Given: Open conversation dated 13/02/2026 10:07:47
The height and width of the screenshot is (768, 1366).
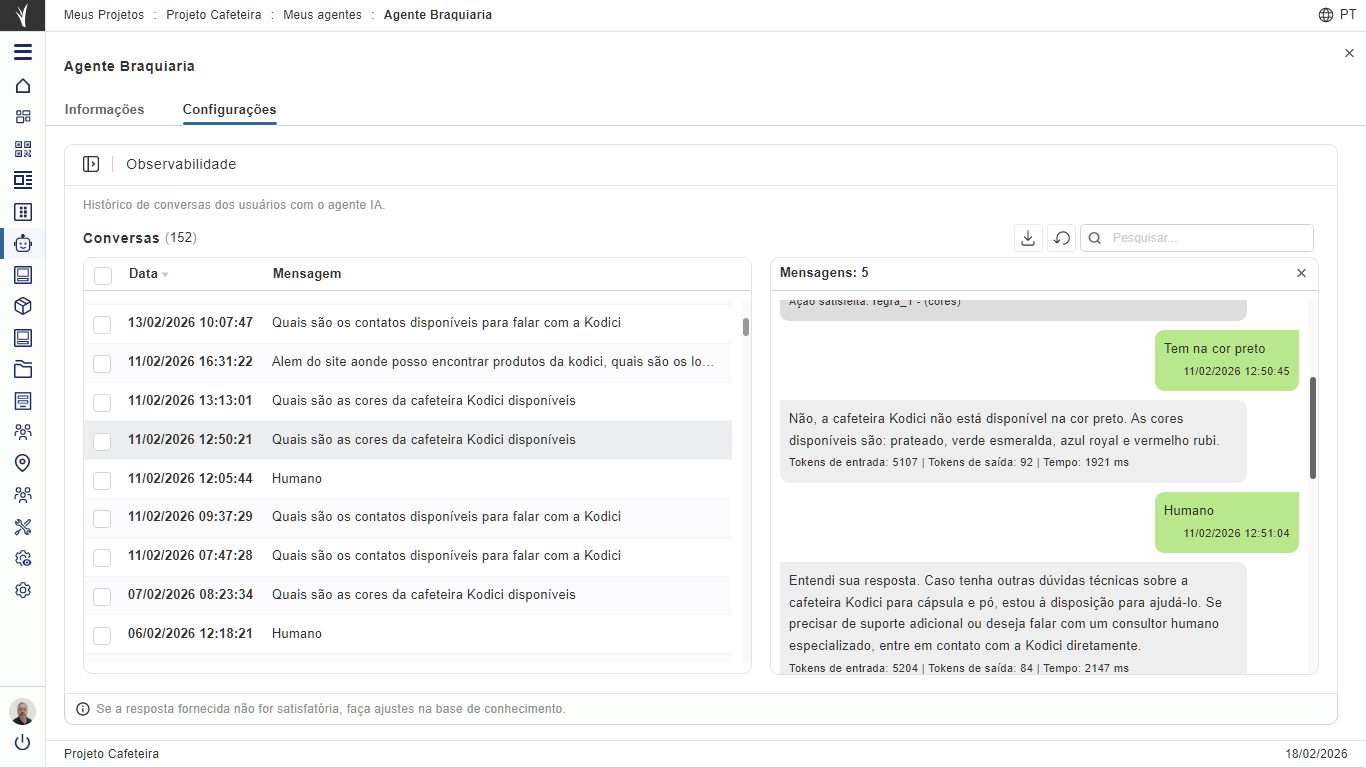Looking at the screenshot, I should [x=408, y=323].
